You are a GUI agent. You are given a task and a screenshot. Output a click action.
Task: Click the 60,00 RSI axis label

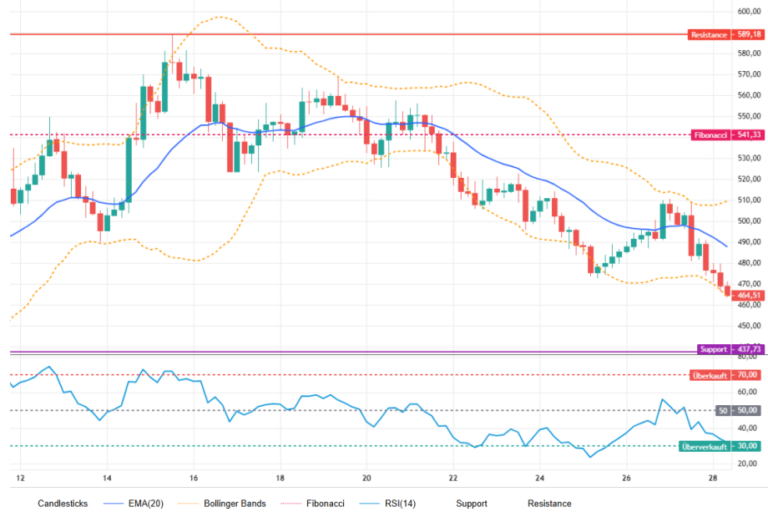click(747, 392)
